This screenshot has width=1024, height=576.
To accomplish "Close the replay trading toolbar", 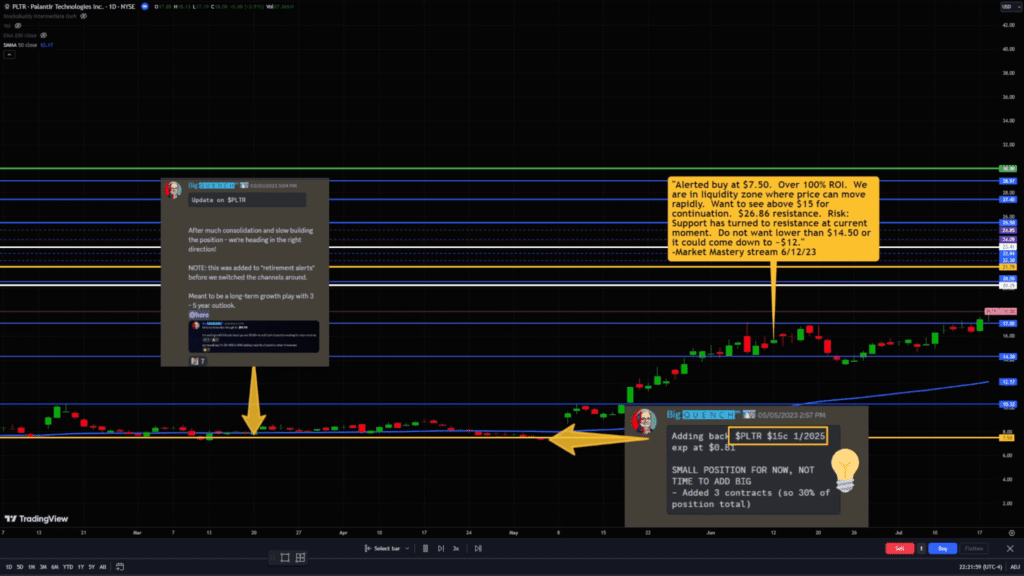I will click(x=1012, y=548).
